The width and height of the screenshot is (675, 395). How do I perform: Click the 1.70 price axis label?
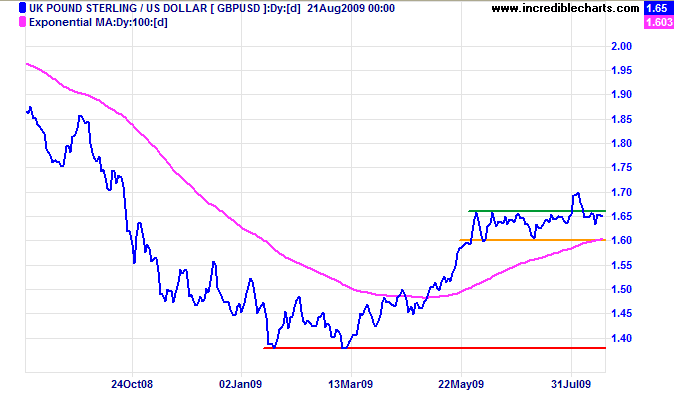(x=621, y=192)
